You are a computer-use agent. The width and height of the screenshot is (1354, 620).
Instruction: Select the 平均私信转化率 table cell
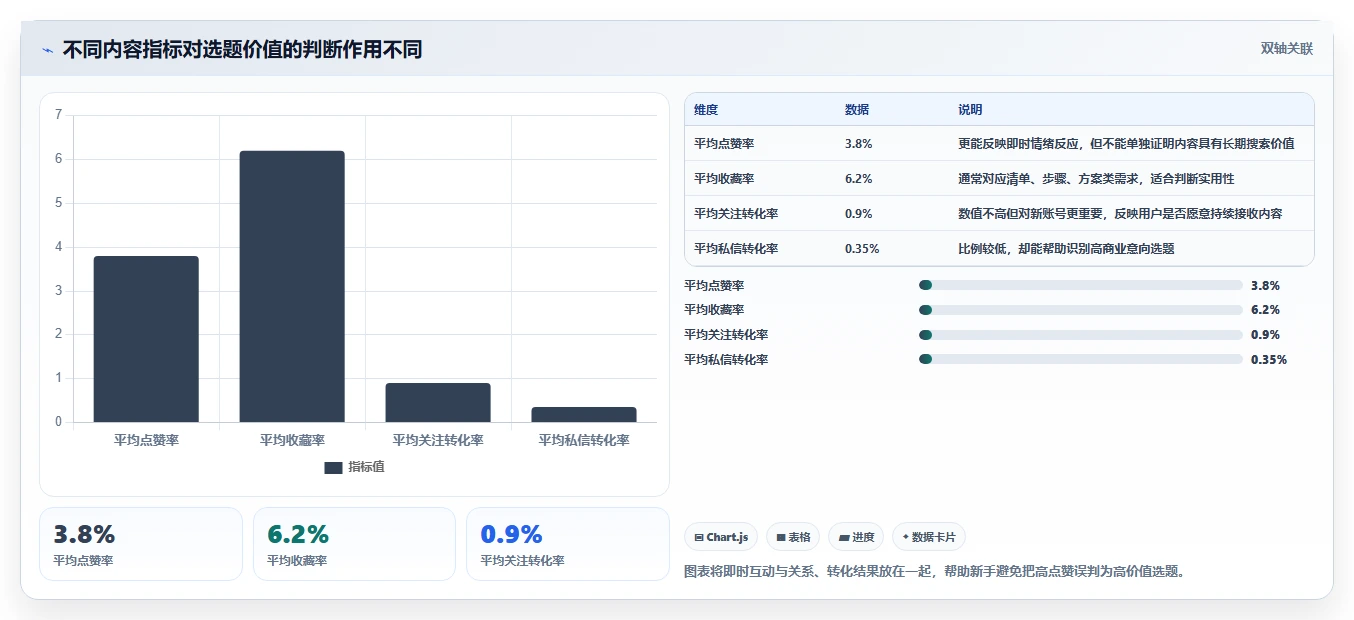point(736,249)
